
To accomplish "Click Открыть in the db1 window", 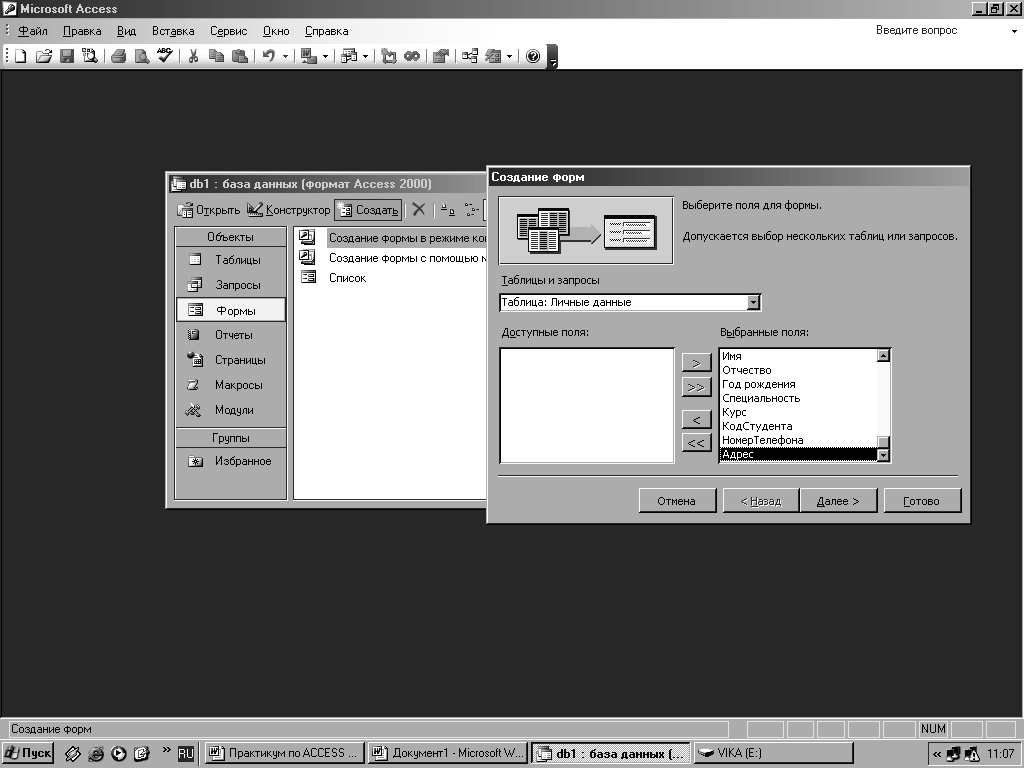I will [209, 210].
